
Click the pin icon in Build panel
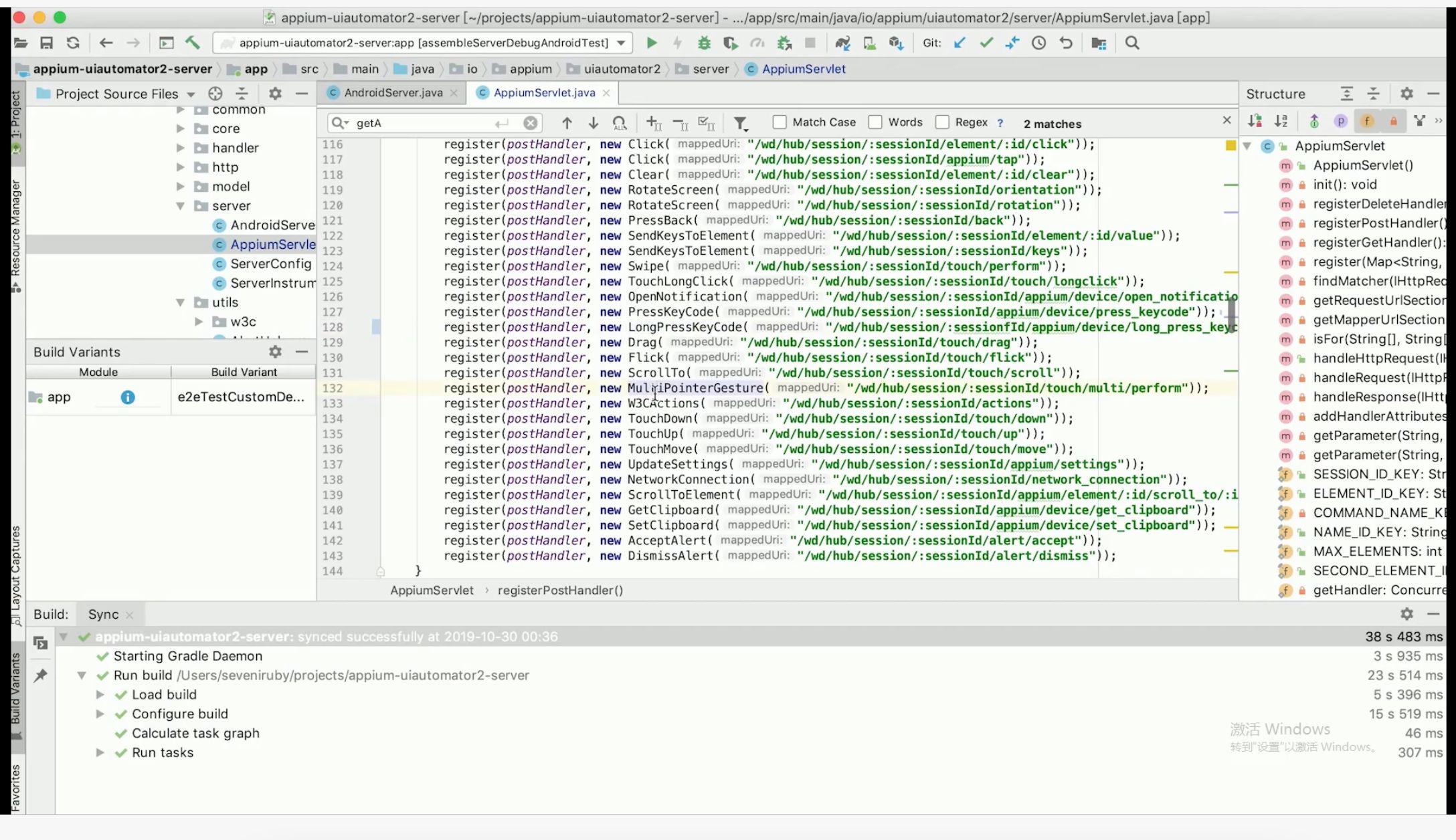click(x=40, y=675)
